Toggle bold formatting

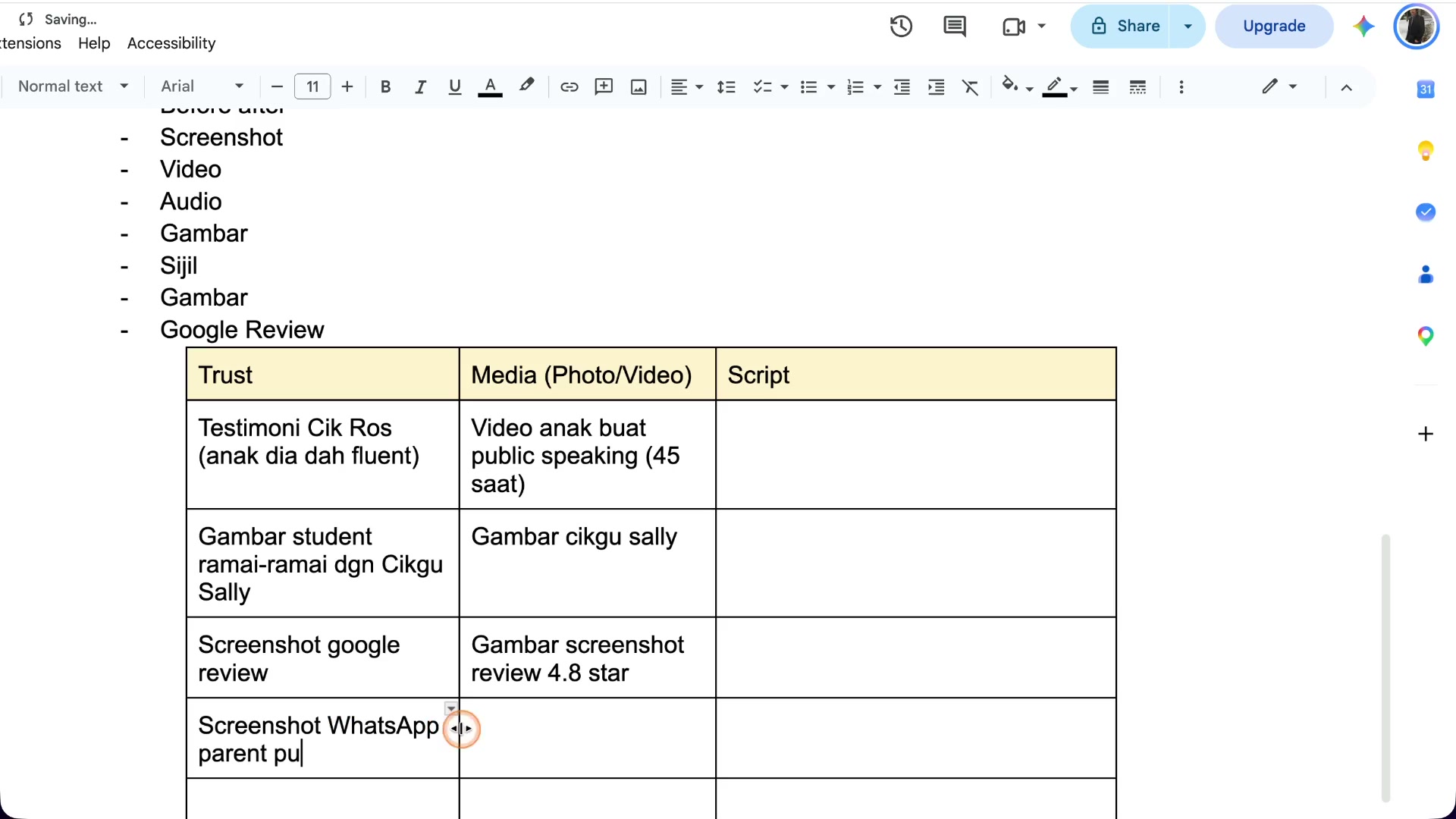385,87
